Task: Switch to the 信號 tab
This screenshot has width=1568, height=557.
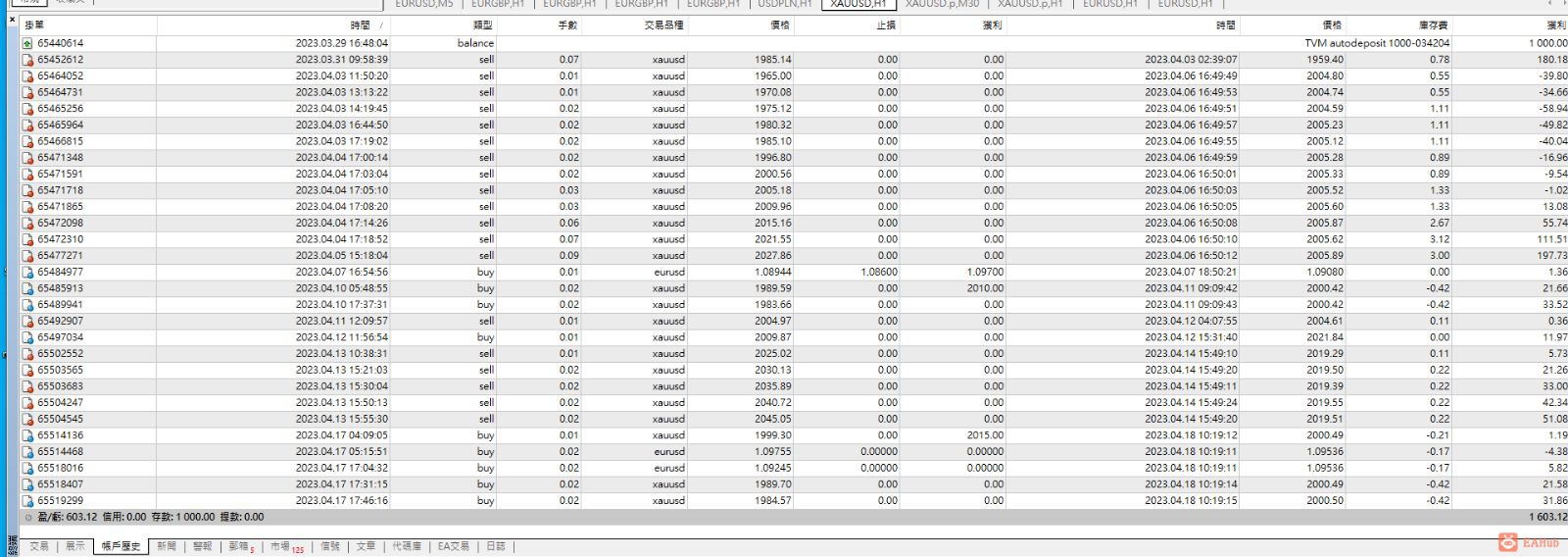Action: [x=330, y=546]
